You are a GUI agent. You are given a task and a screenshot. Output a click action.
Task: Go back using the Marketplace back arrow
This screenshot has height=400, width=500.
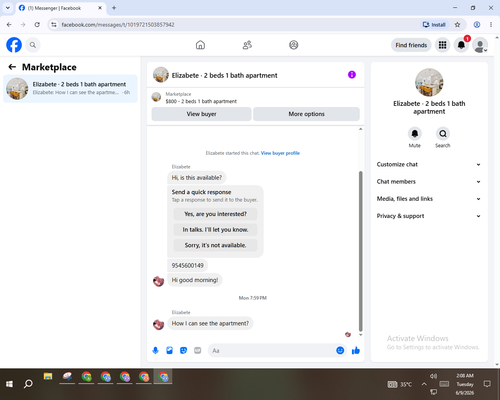click(12, 67)
